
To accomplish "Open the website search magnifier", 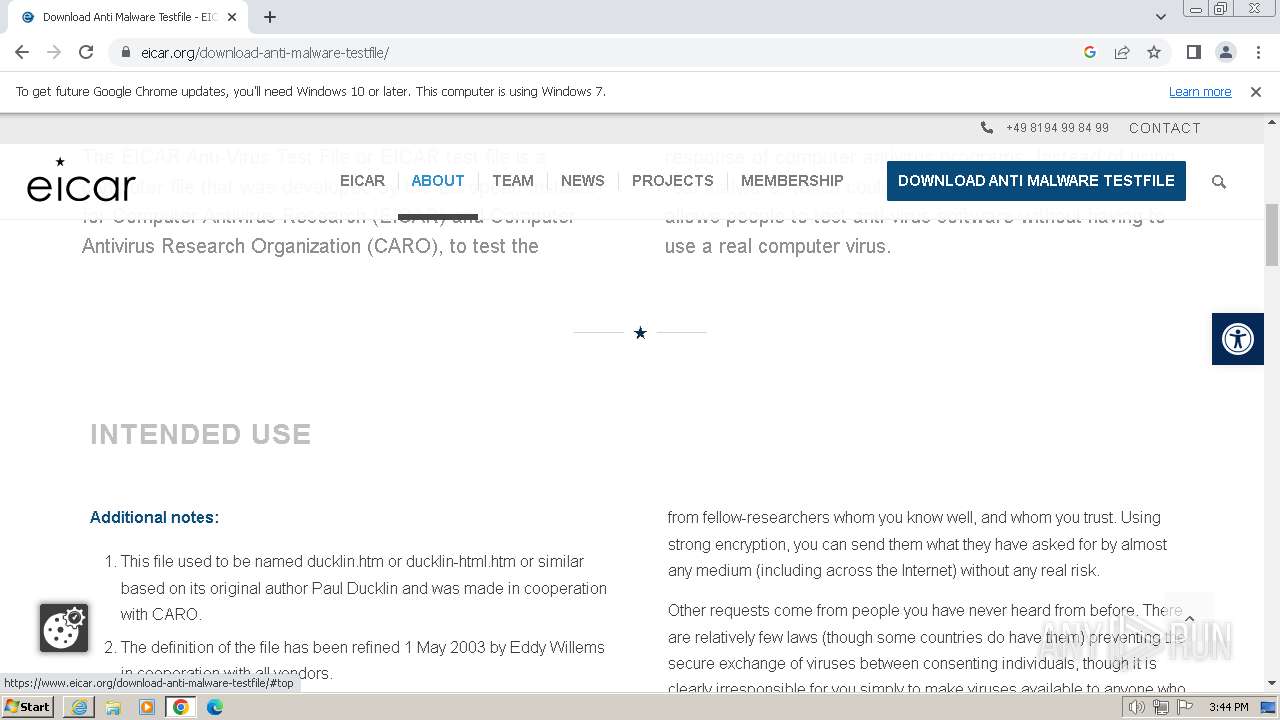I will point(1218,182).
